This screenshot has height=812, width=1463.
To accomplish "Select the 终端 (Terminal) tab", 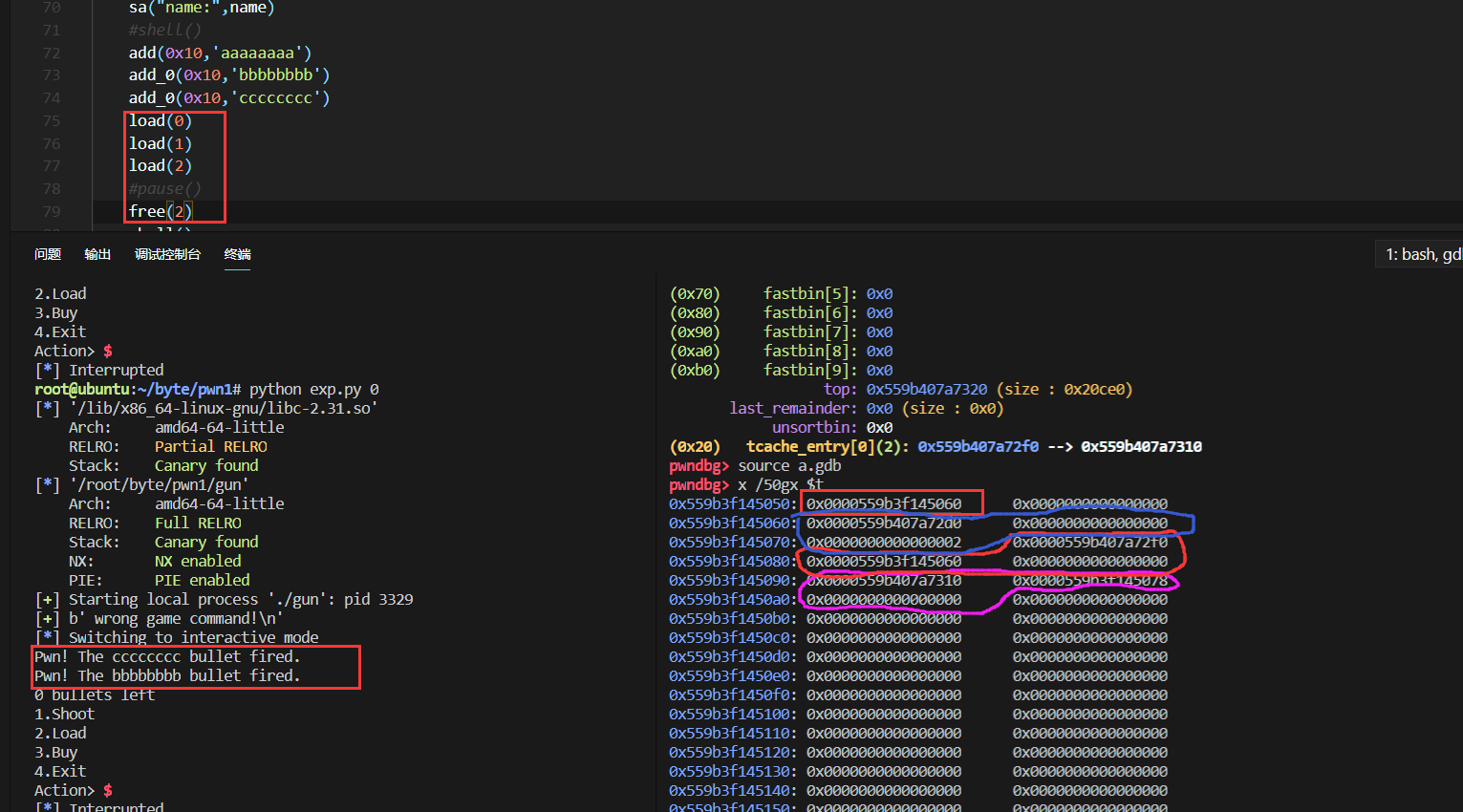I will 238,254.
